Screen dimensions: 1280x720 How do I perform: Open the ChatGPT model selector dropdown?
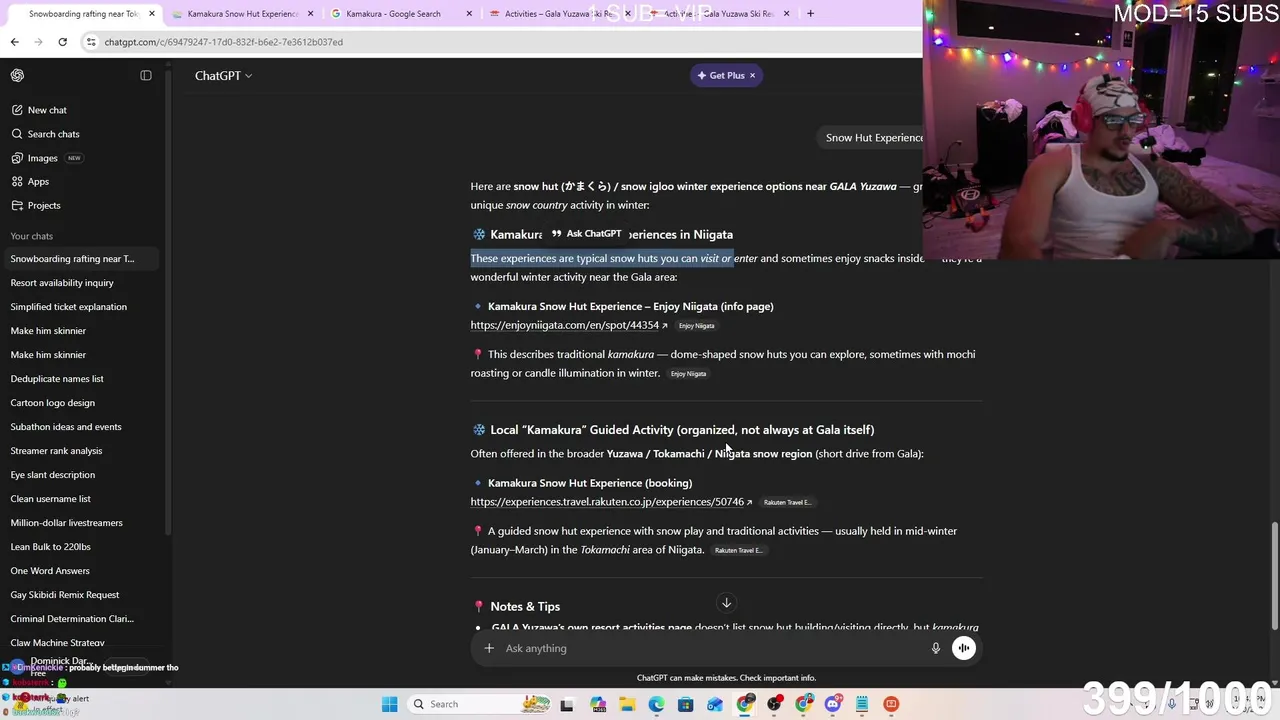223,75
